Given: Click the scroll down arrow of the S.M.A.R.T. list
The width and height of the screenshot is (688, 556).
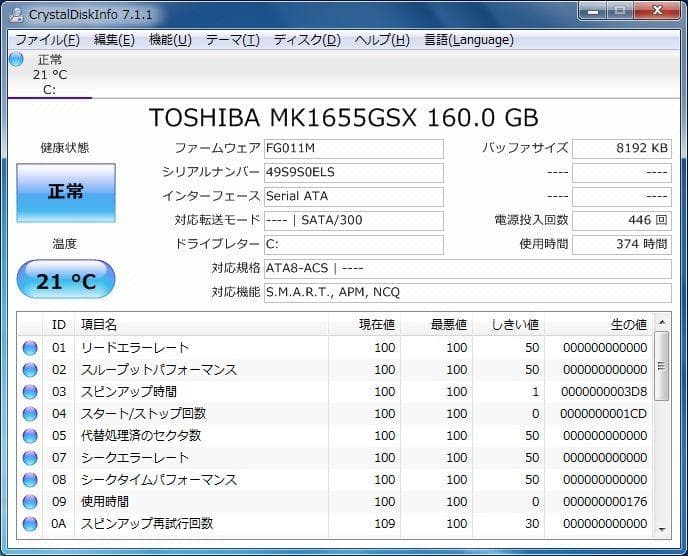Looking at the screenshot, I should (x=662, y=530).
